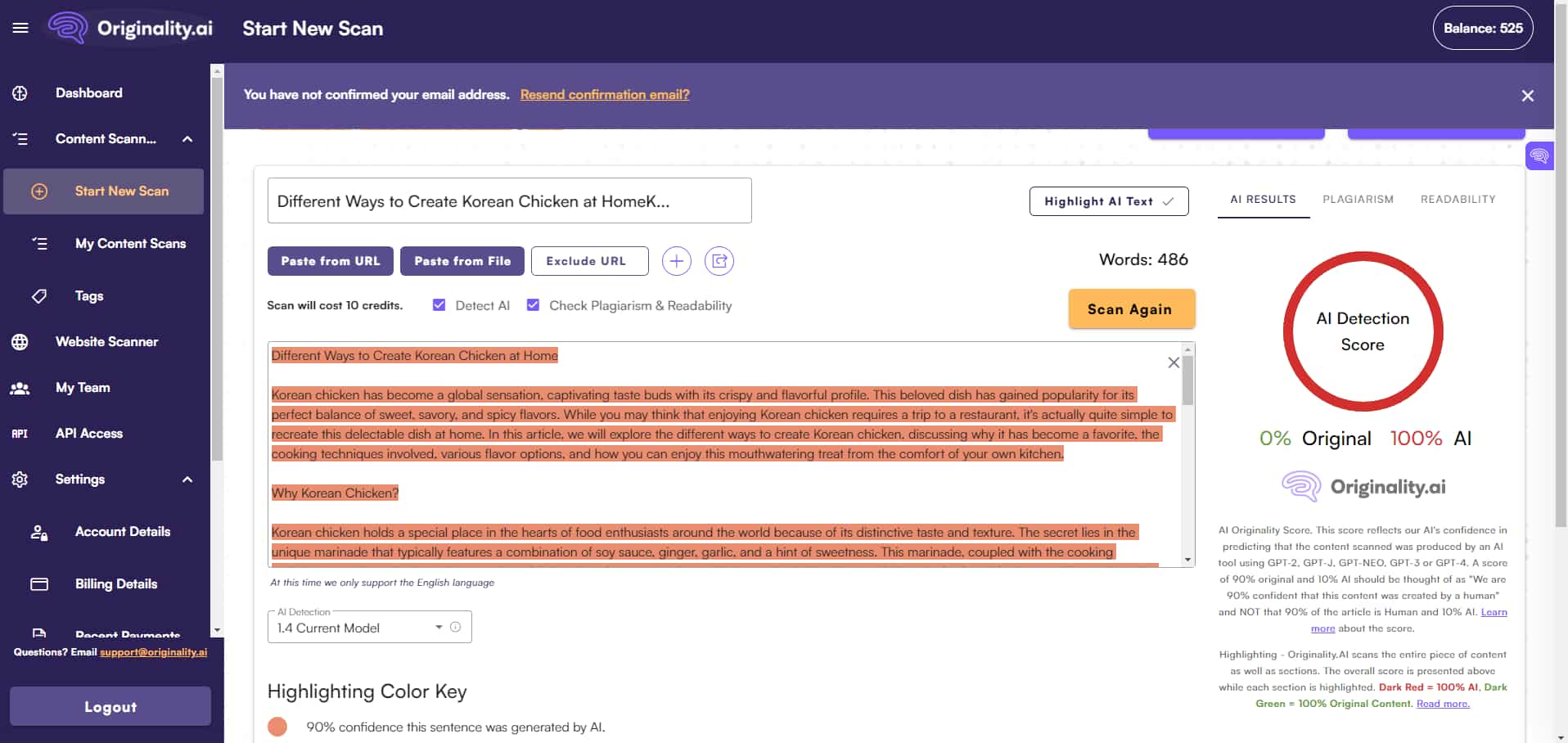Open the READABILITY tab
Screen dimensions: 1568x743
(x=1458, y=199)
